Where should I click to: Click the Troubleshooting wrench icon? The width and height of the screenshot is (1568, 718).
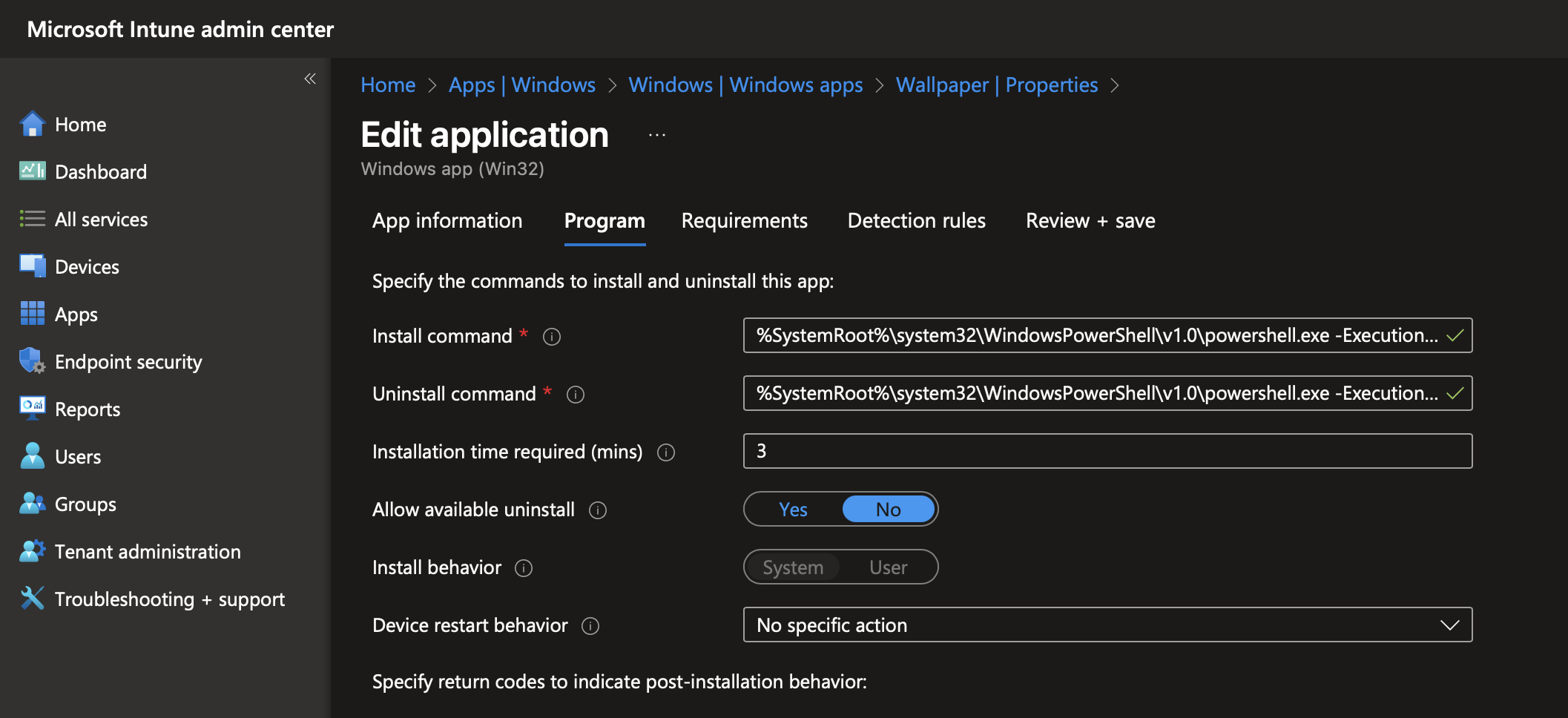point(32,599)
